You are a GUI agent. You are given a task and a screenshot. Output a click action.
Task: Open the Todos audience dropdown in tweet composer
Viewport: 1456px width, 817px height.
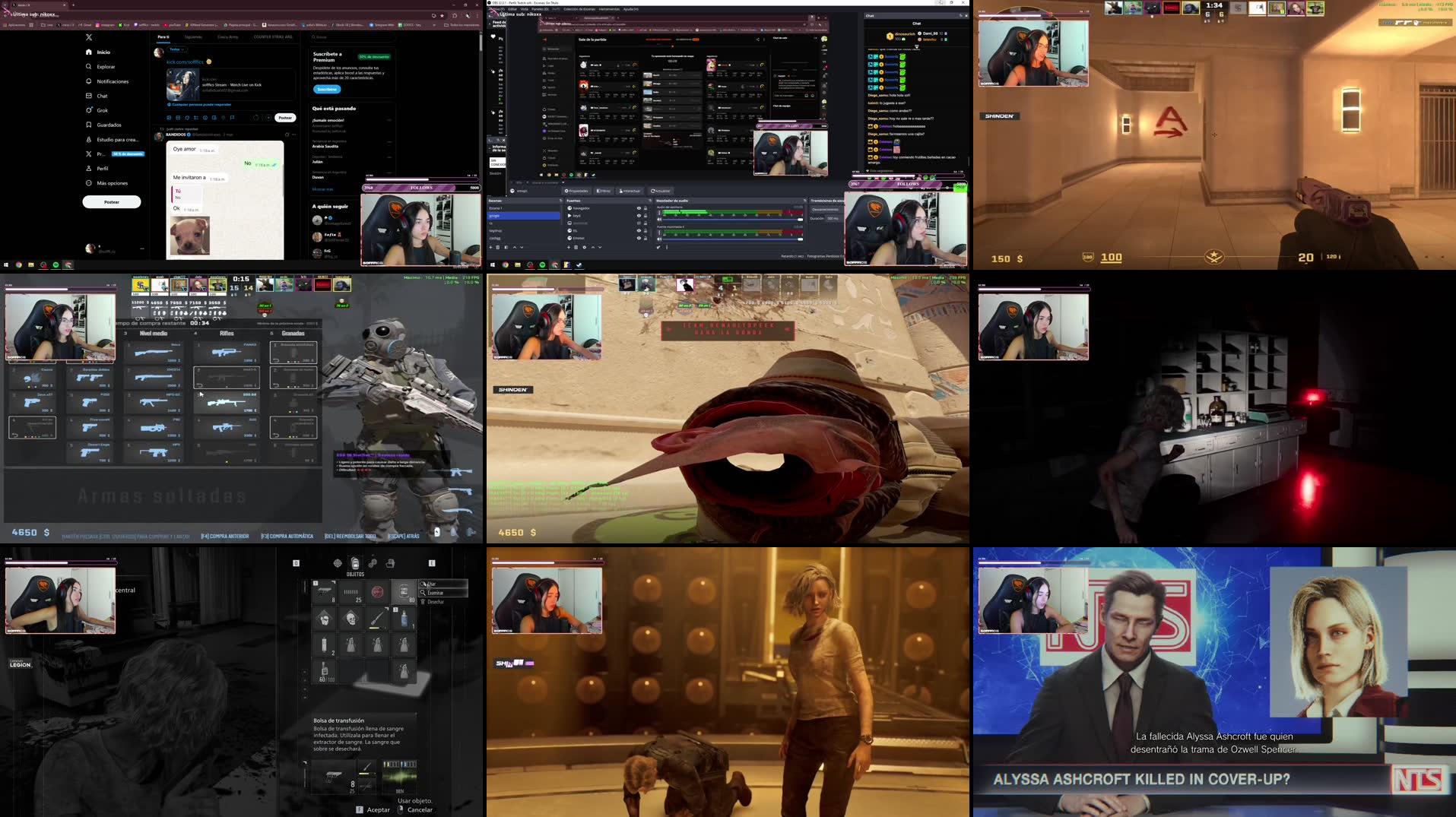click(177, 49)
